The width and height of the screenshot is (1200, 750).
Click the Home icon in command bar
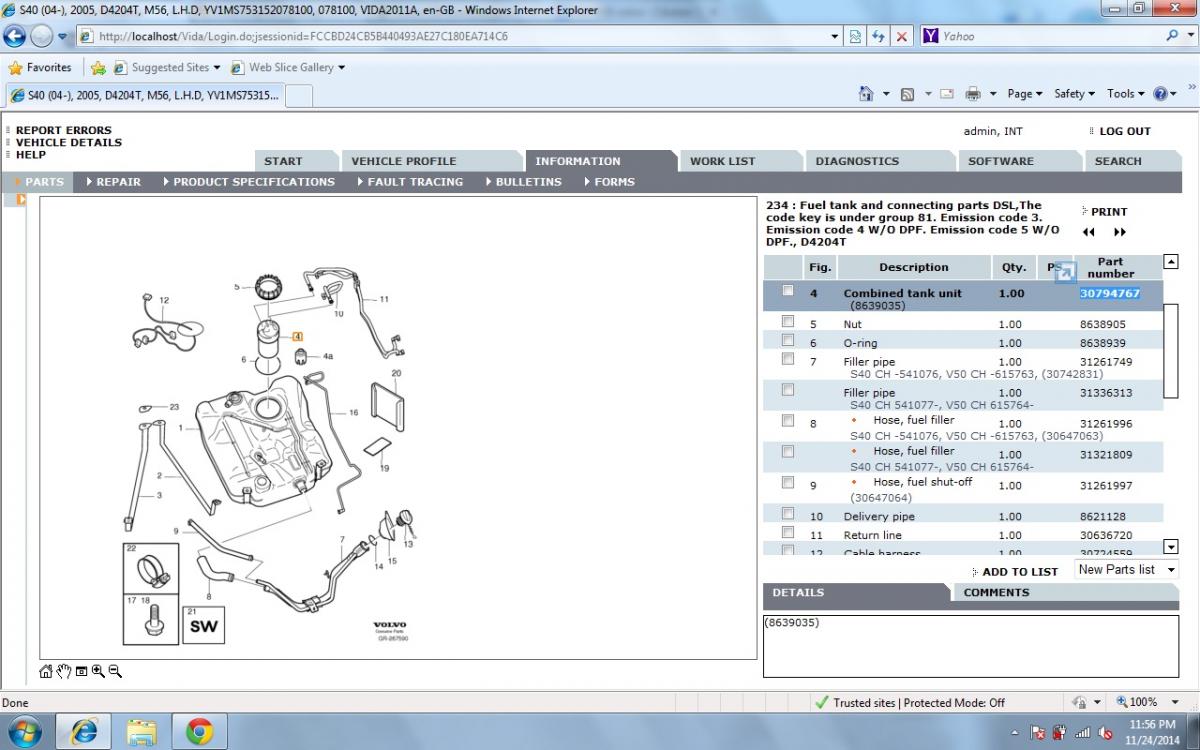point(866,94)
